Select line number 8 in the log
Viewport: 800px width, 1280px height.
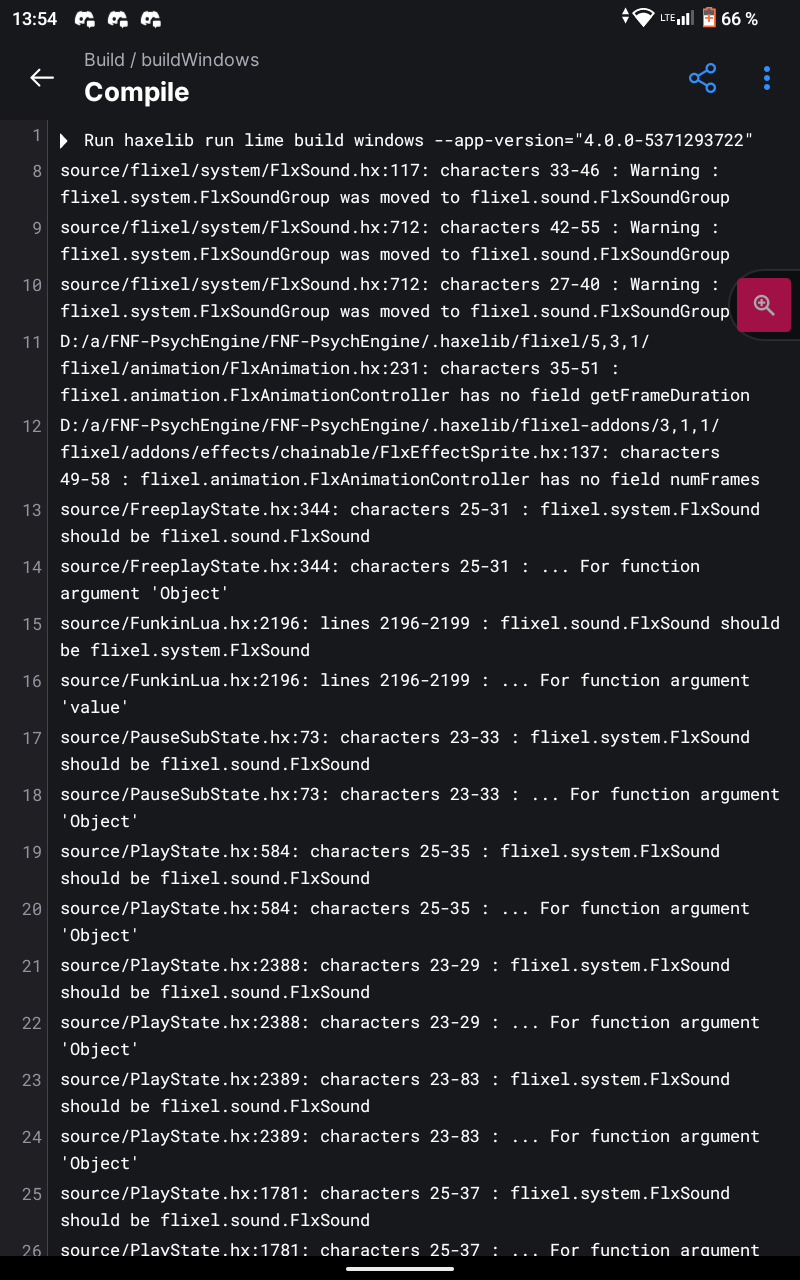(36, 171)
